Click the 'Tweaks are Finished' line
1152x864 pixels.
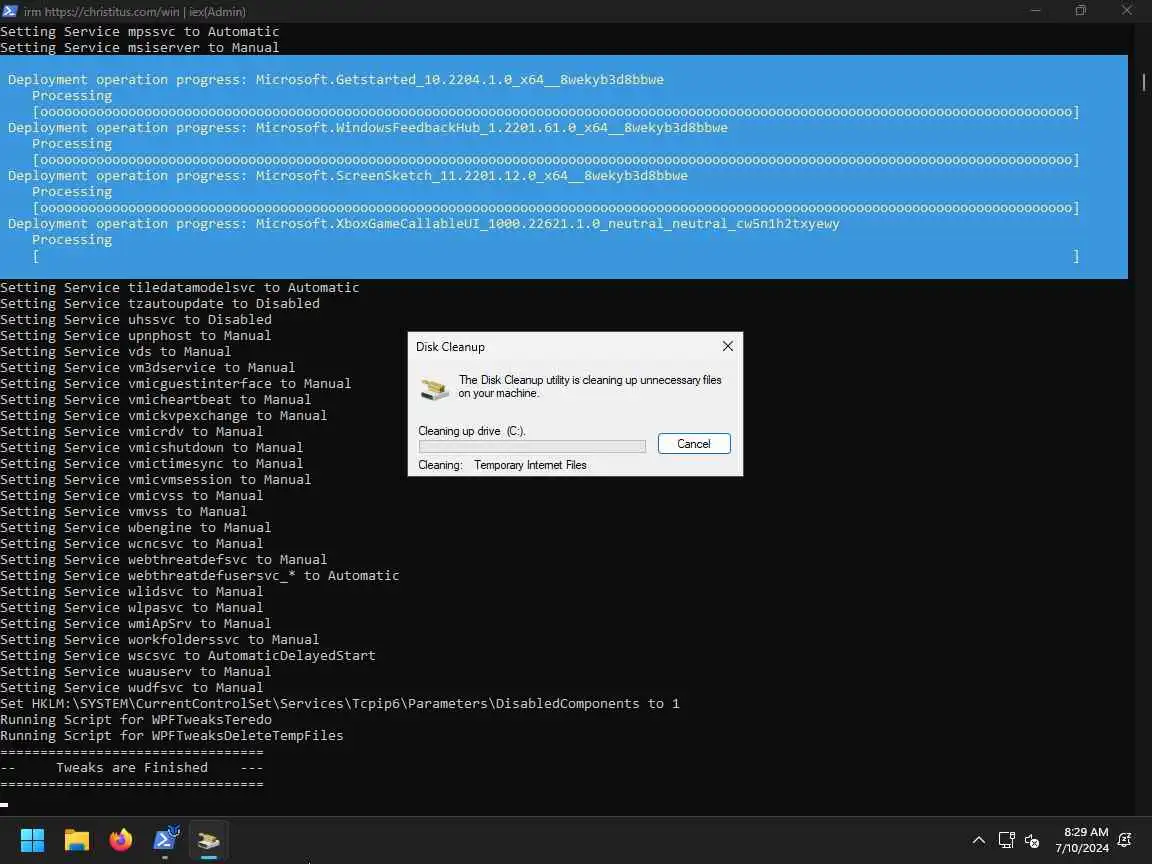pos(132,768)
